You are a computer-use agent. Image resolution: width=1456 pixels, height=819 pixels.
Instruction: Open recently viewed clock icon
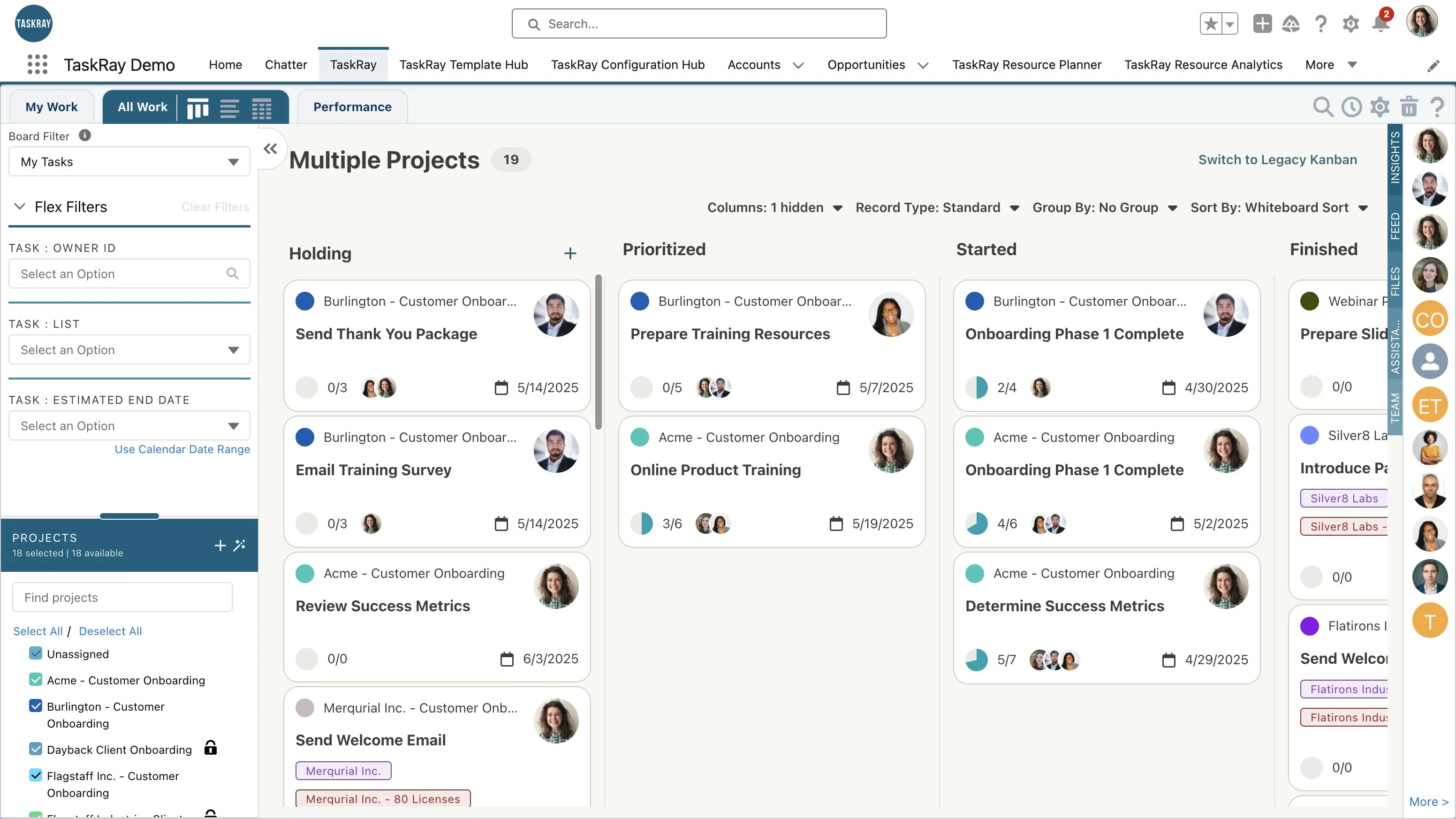(x=1351, y=106)
